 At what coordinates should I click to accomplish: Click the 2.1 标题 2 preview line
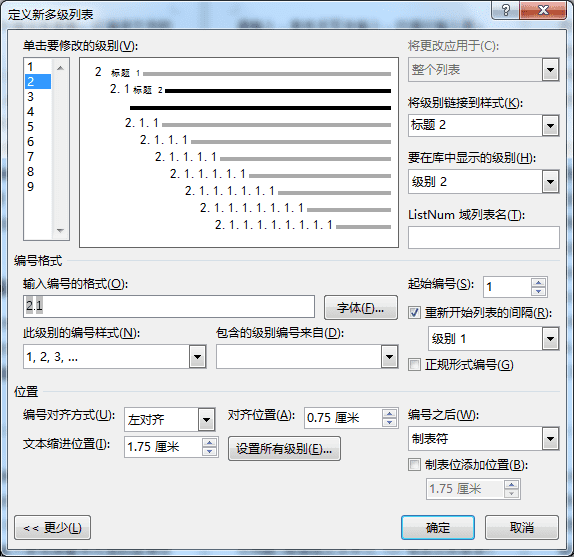(250, 89)
